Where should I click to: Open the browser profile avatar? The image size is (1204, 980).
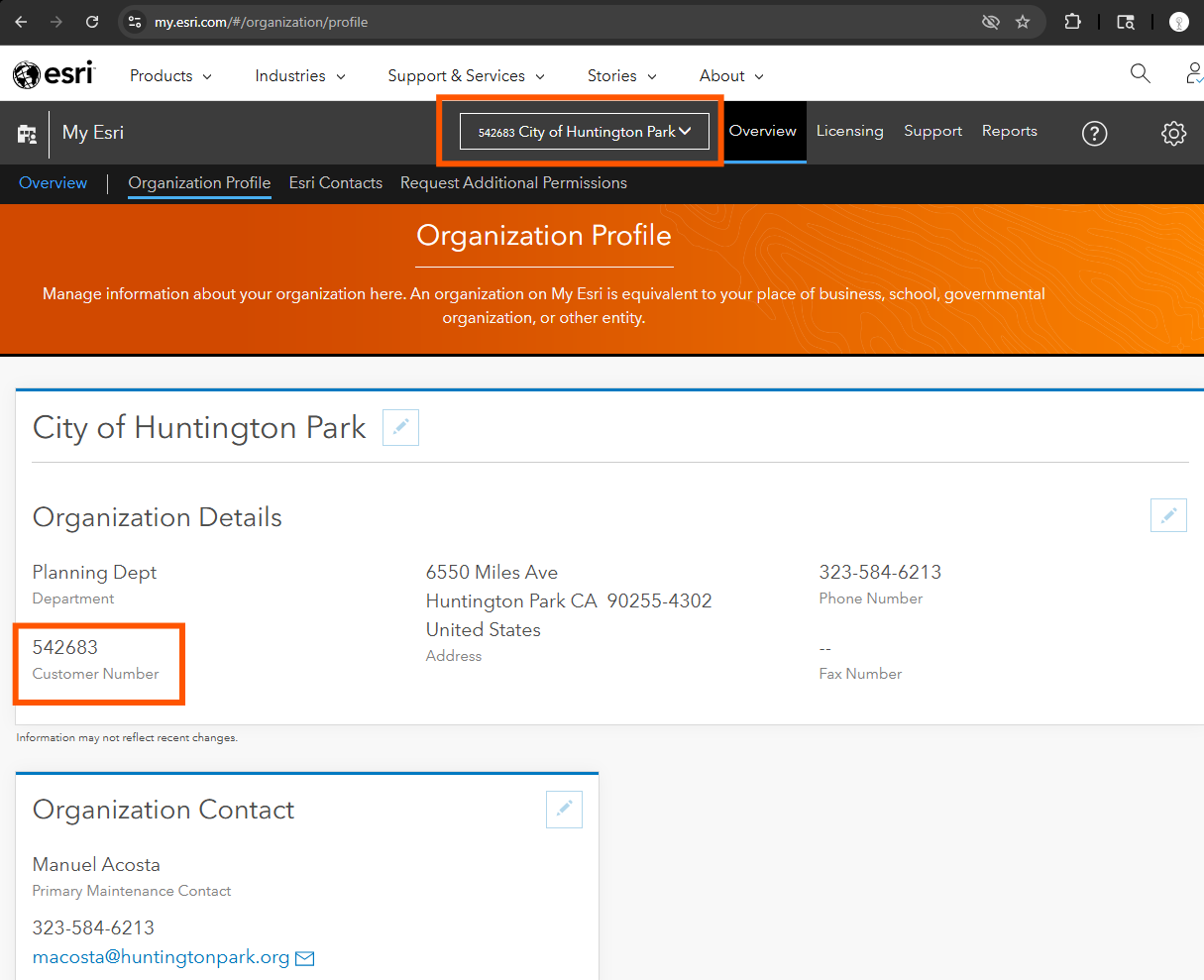(x=1178, y=22)
